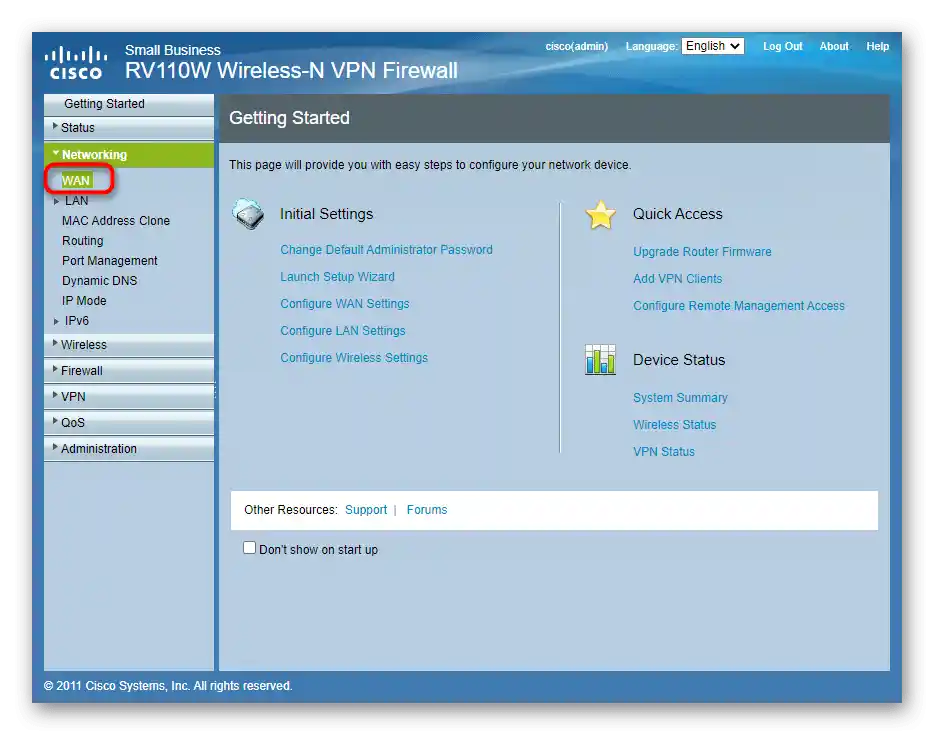Click the Support resource link

[366, 510]
